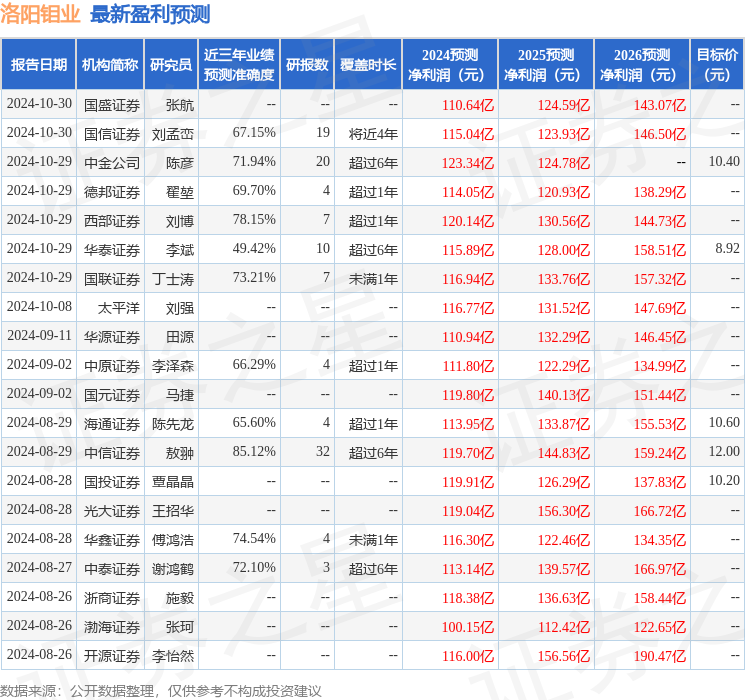
Task: Click researcher name 李斌
Action: tap(180, 250)
